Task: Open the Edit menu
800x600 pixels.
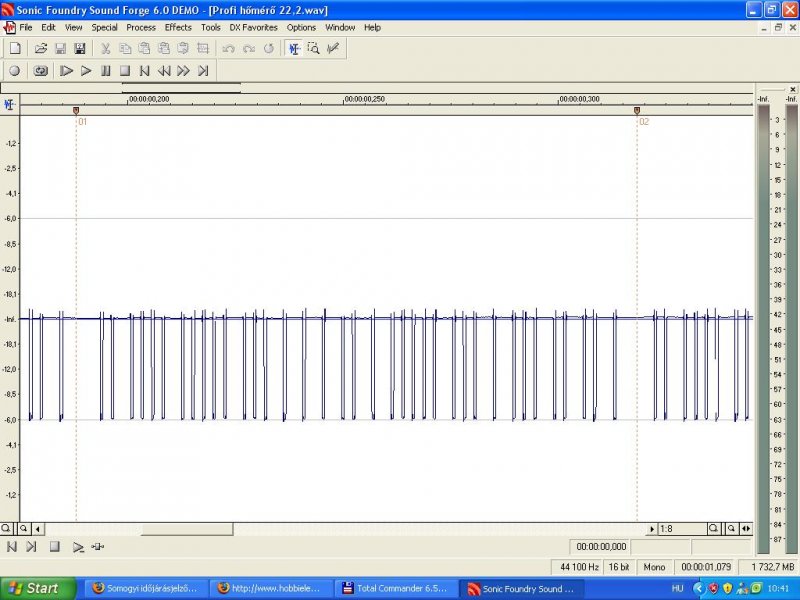Action: 48,28
